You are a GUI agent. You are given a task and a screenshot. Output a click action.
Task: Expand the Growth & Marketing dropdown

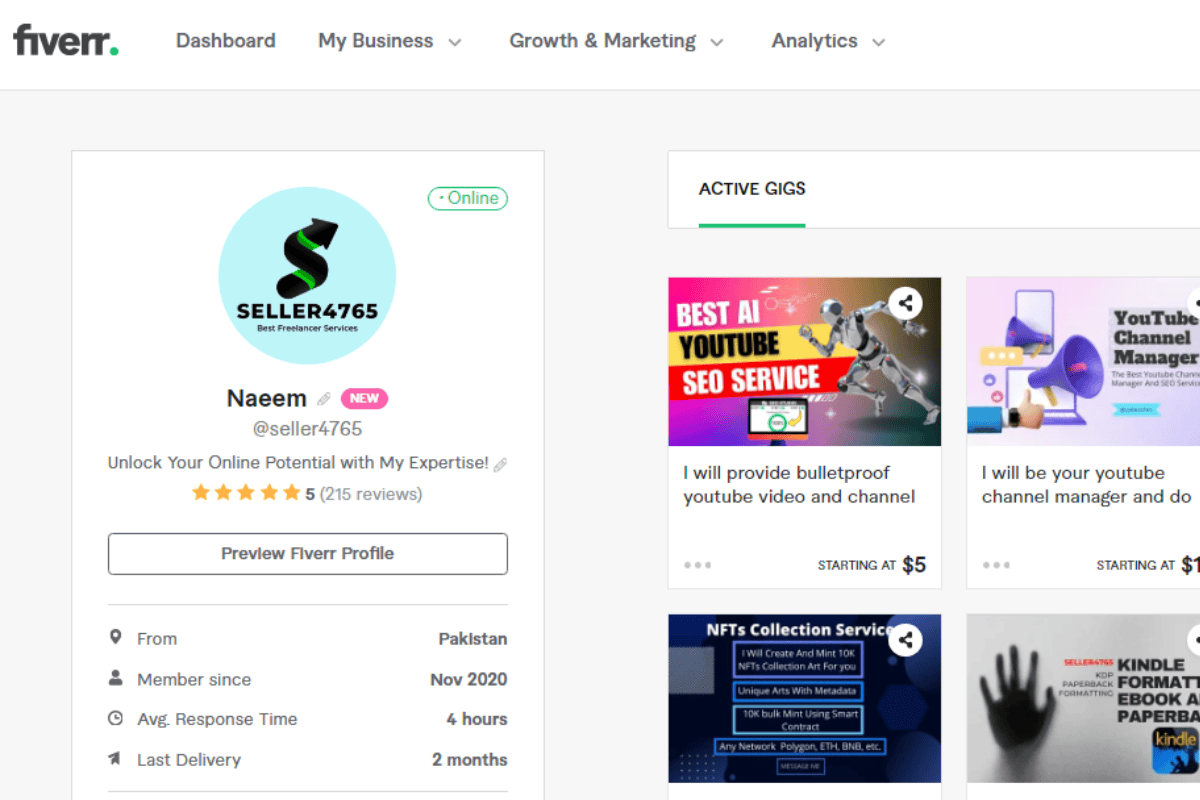point(616,41)
